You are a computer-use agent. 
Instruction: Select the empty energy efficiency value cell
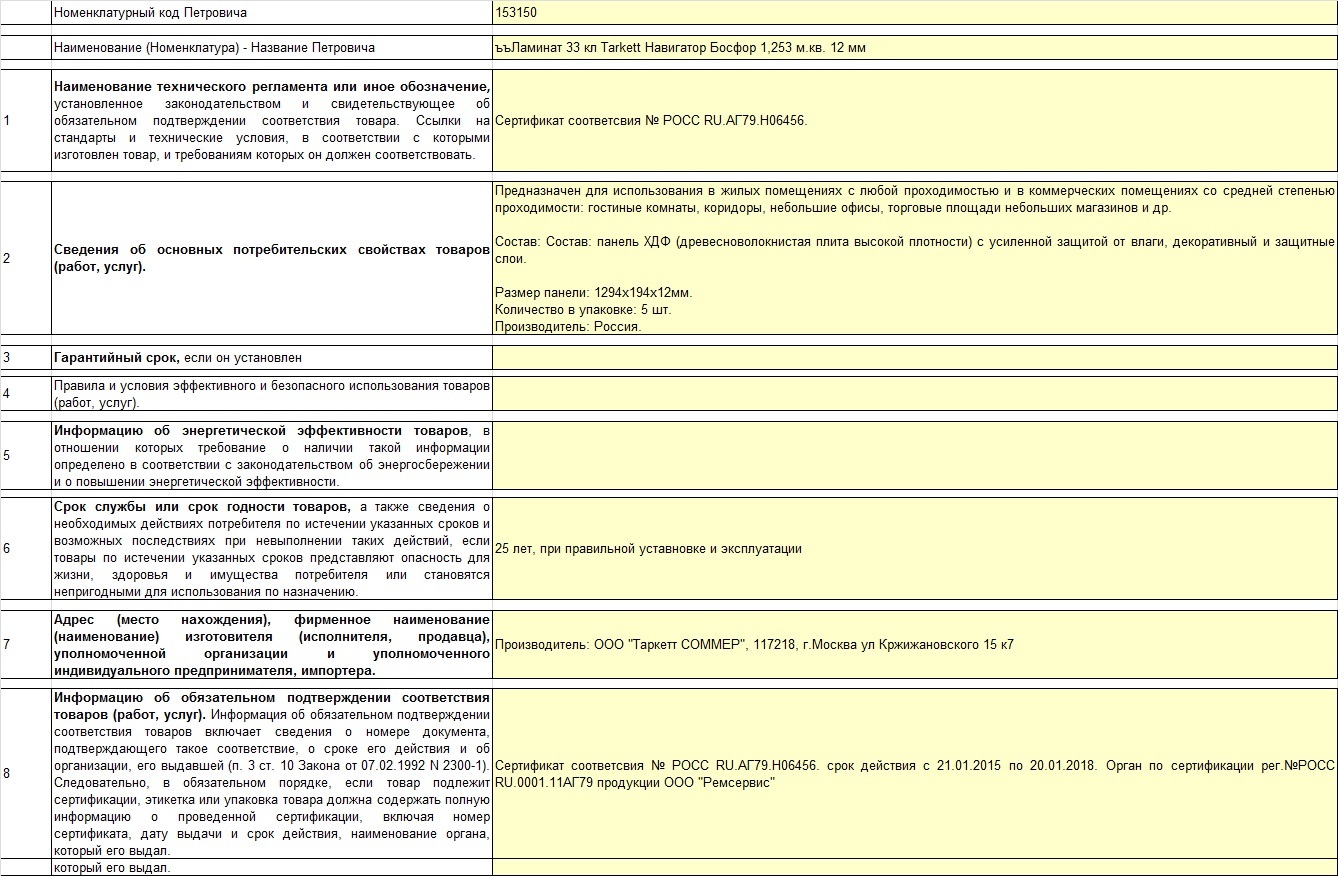(x=914, y=456)
